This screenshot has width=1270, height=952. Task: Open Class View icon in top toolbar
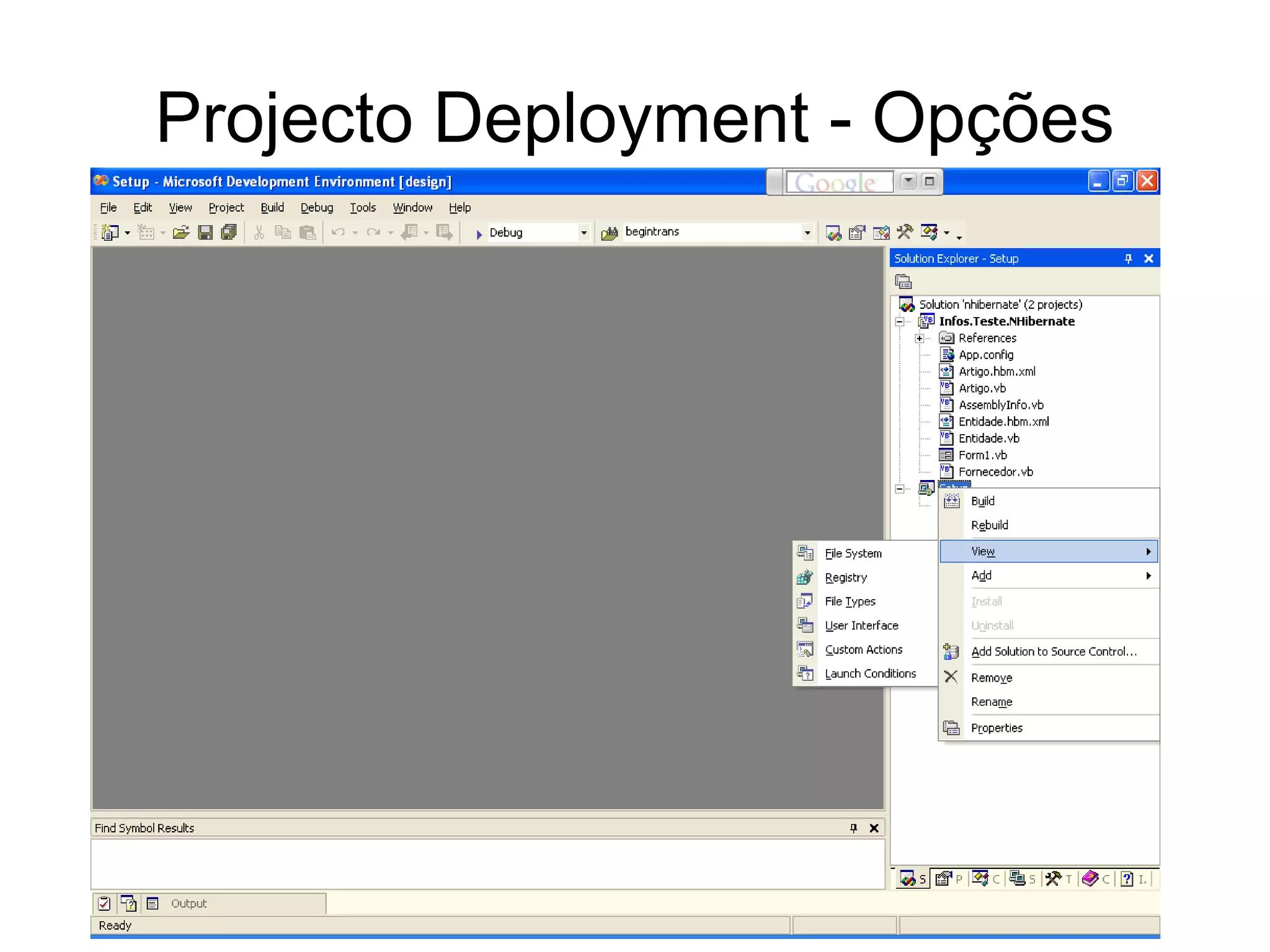(929, 232)
